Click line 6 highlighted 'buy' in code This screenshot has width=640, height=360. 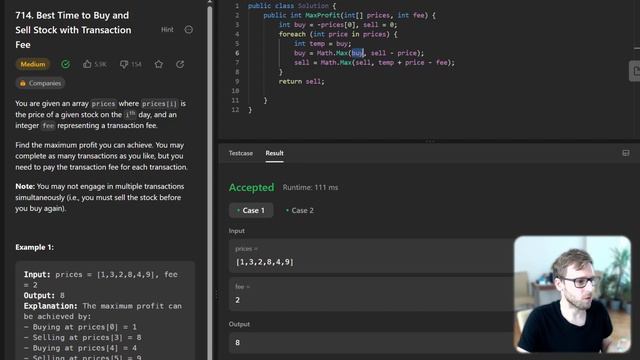pos(357,53)
